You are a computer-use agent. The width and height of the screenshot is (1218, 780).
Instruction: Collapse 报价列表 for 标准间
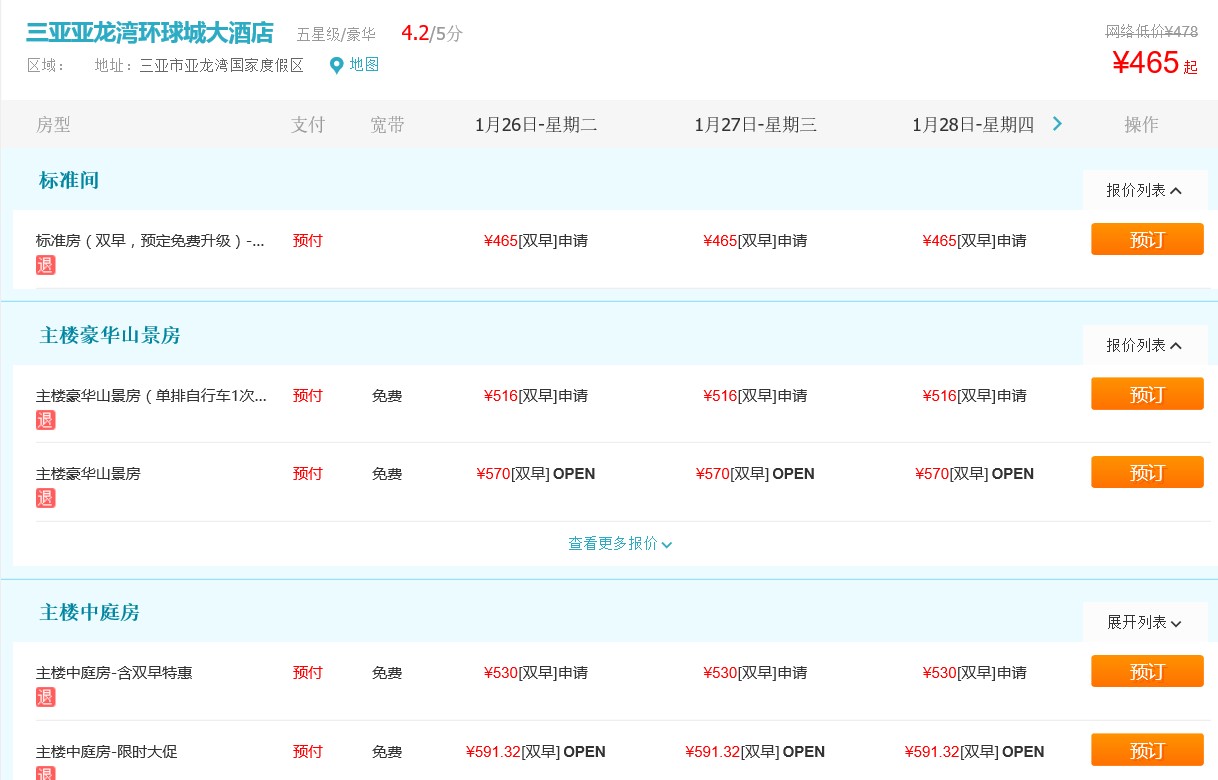(1144, 190)
